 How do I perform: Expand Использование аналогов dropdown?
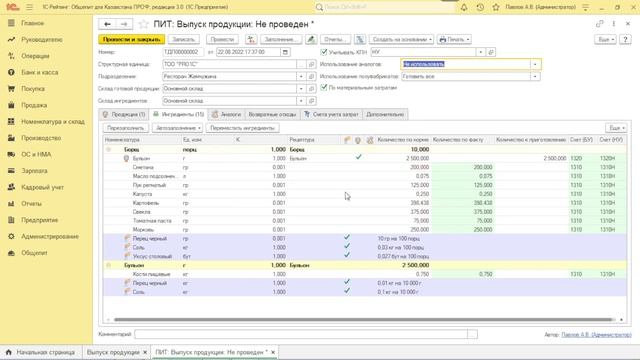tap(535, 64)
